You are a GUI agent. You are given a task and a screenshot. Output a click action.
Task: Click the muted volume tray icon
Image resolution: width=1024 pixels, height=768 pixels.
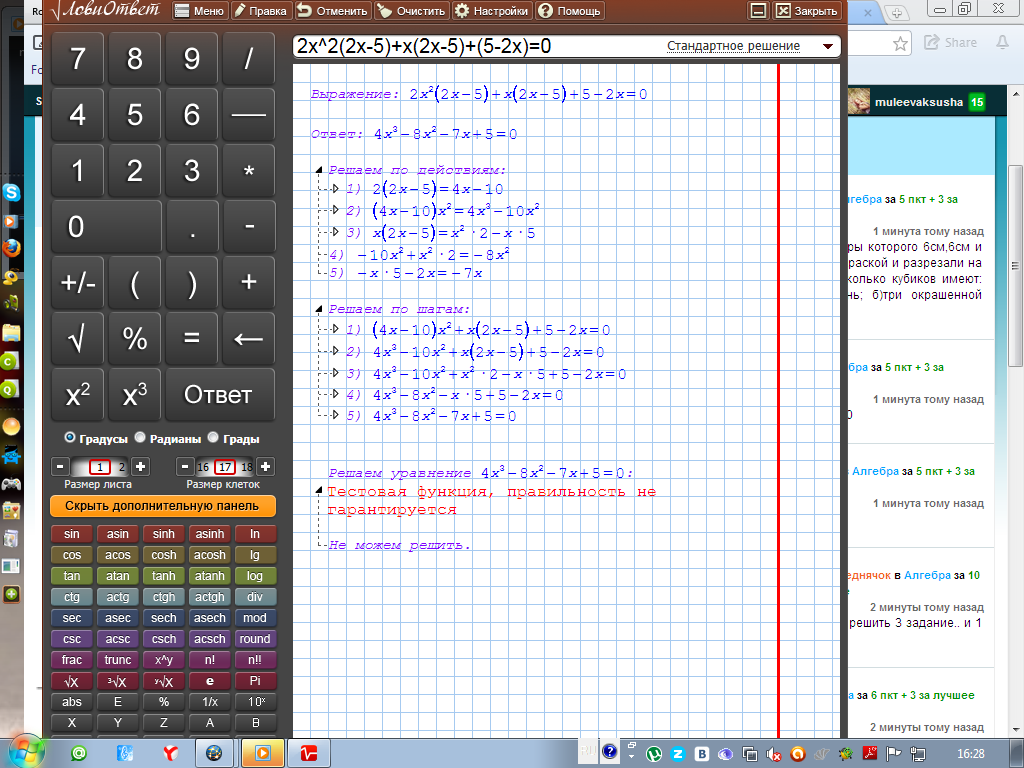coord(774,754)
